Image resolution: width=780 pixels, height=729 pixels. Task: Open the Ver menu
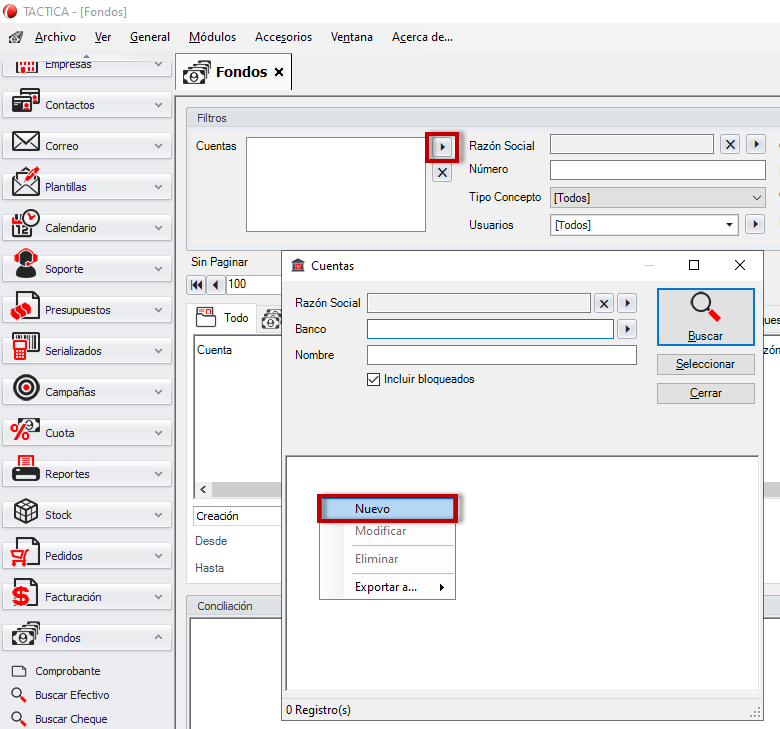(x=103, y=37)
